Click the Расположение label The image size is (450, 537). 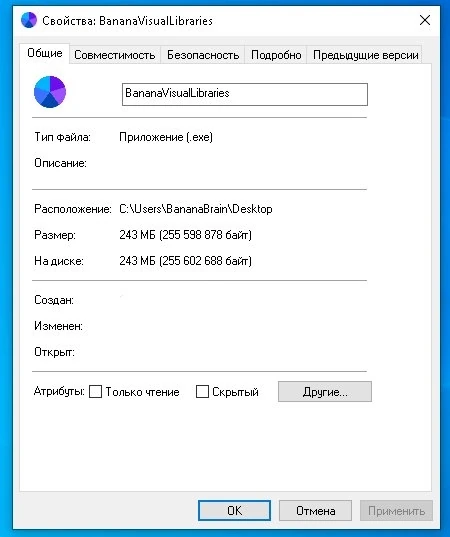pos(73,209)
